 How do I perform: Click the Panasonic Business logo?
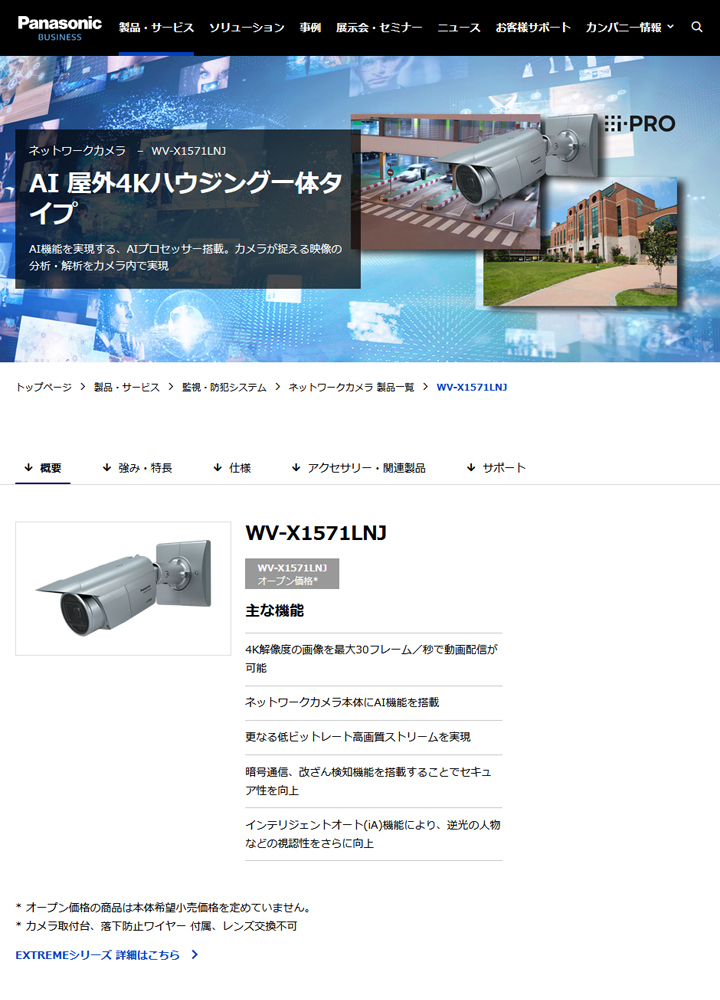pos(59,28)
